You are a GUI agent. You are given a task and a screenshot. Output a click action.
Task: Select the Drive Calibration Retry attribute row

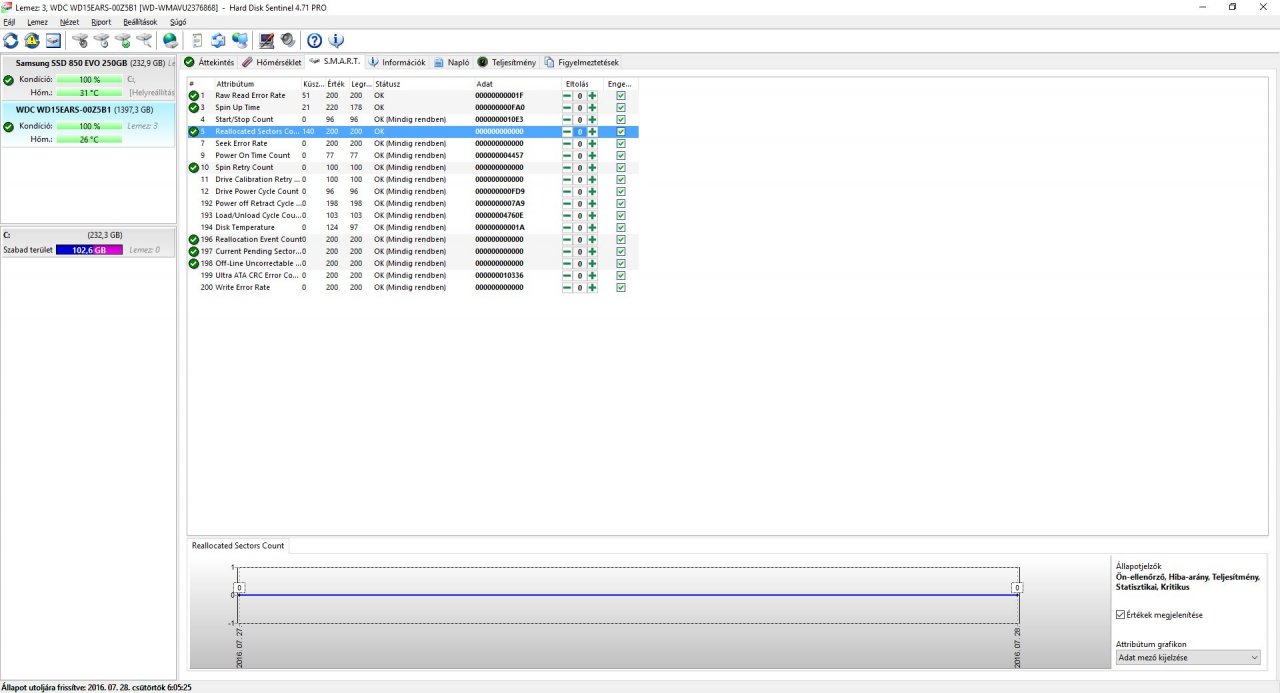[x=413, y=180]
